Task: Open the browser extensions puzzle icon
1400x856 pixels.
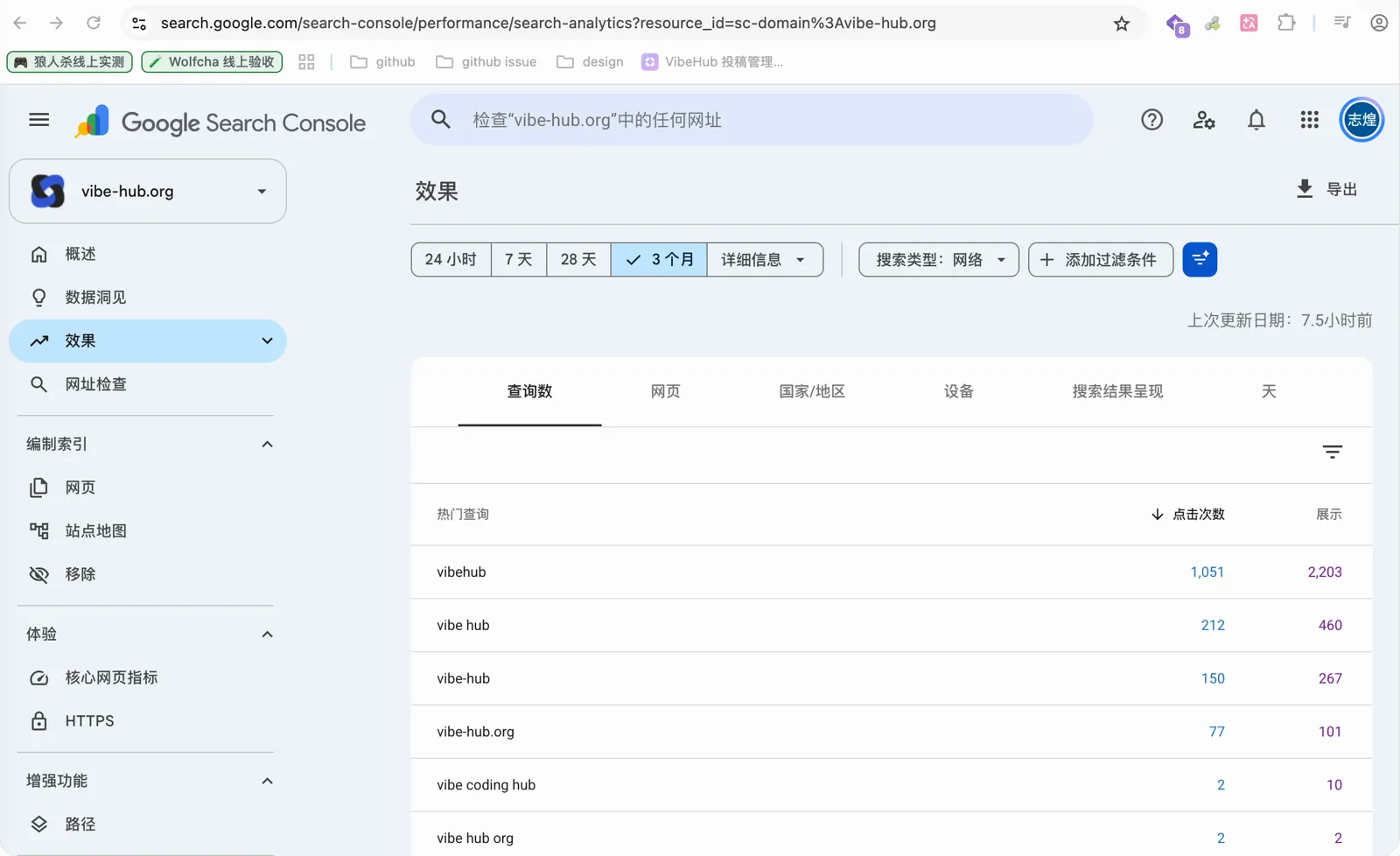Action: tap(1286, 23)
